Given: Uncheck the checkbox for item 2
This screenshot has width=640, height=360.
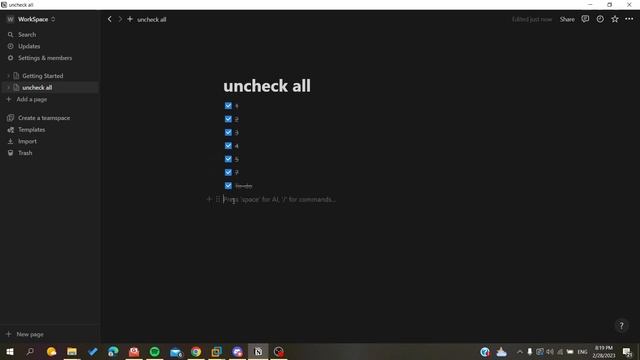Looking at the screenshot, I should 228,119.
